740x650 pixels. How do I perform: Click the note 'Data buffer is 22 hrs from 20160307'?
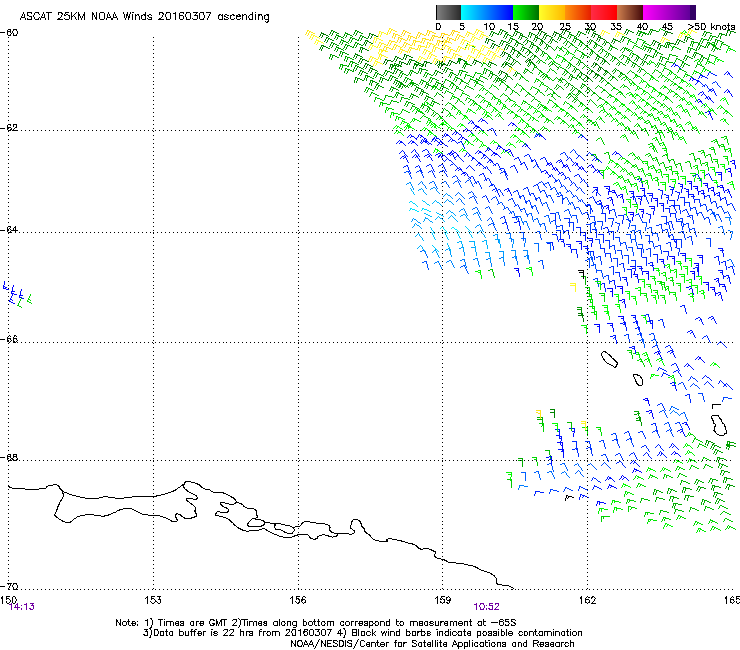coord(242,633)
